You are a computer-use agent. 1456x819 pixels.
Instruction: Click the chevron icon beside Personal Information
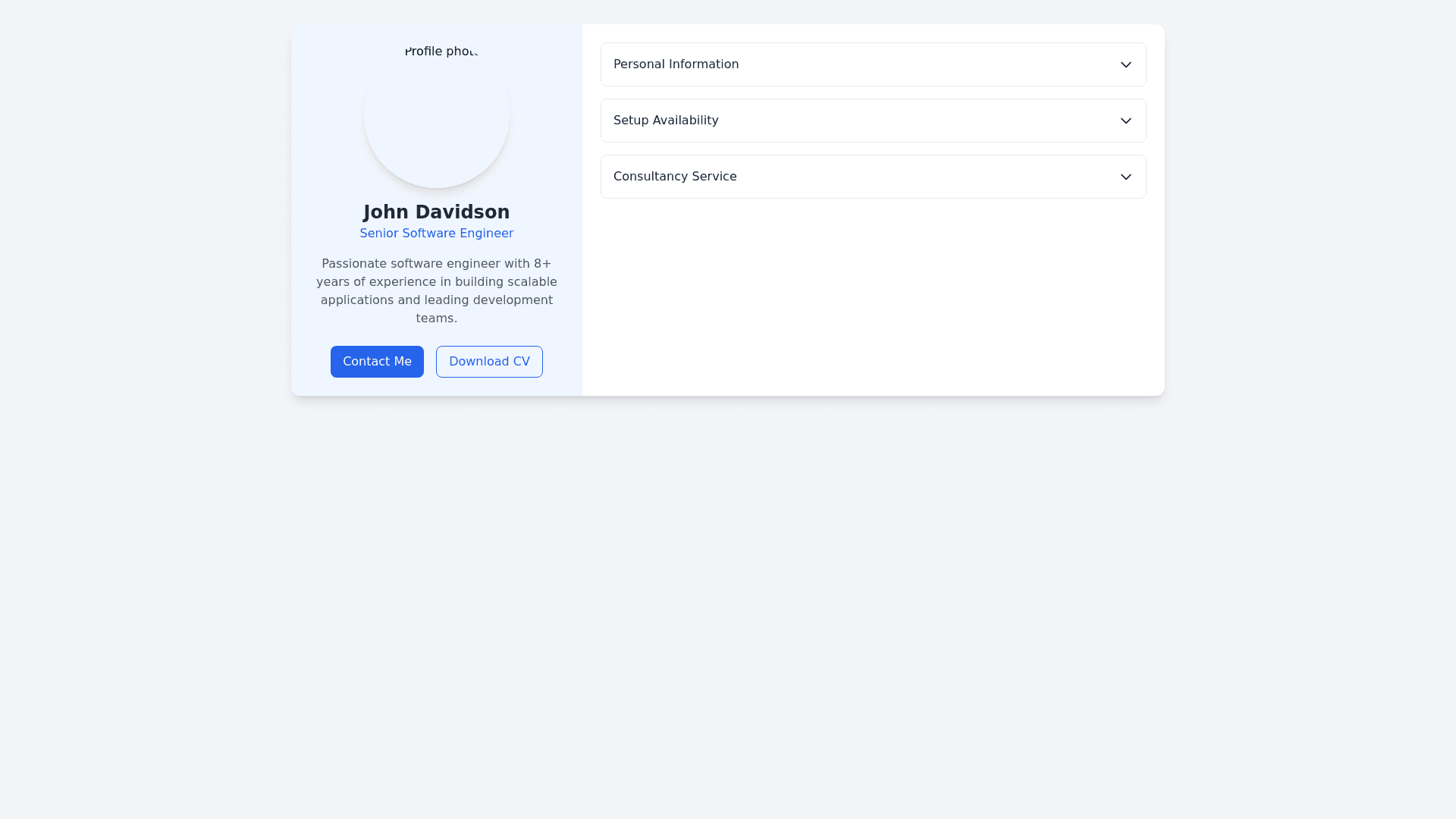[x=1126, y=65]
